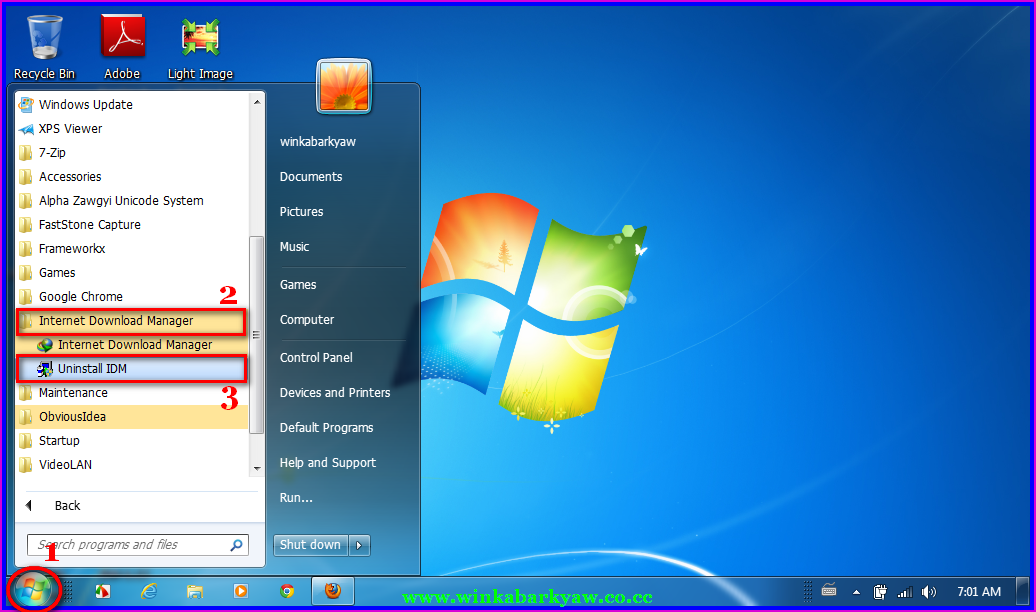Open the first pinned taskbar app icon
Screen dimensions: 1036x612
coord(102,591)
